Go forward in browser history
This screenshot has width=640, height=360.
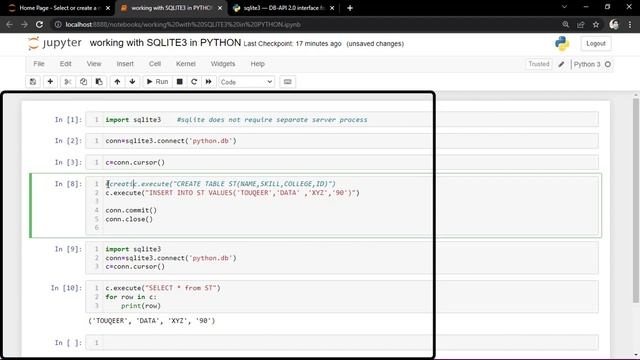tap(24, 24)
